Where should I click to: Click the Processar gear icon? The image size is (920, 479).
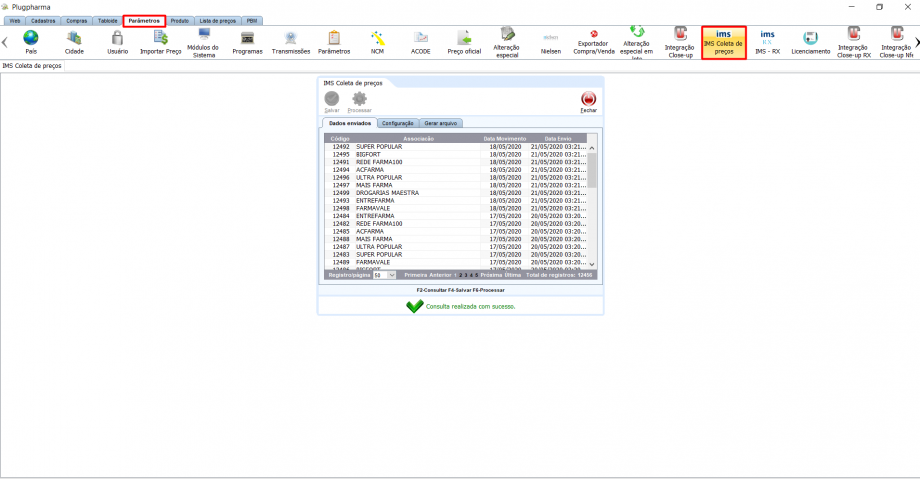359,100
